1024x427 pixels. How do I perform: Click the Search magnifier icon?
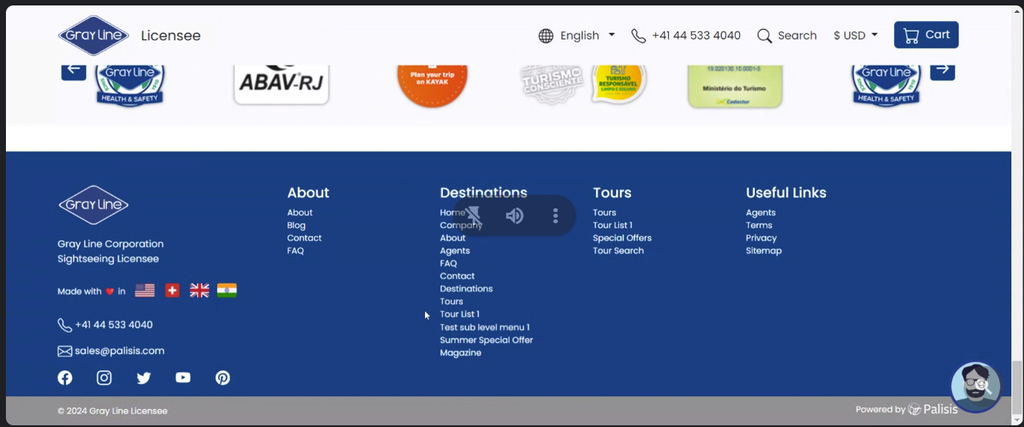coord(764,36)
